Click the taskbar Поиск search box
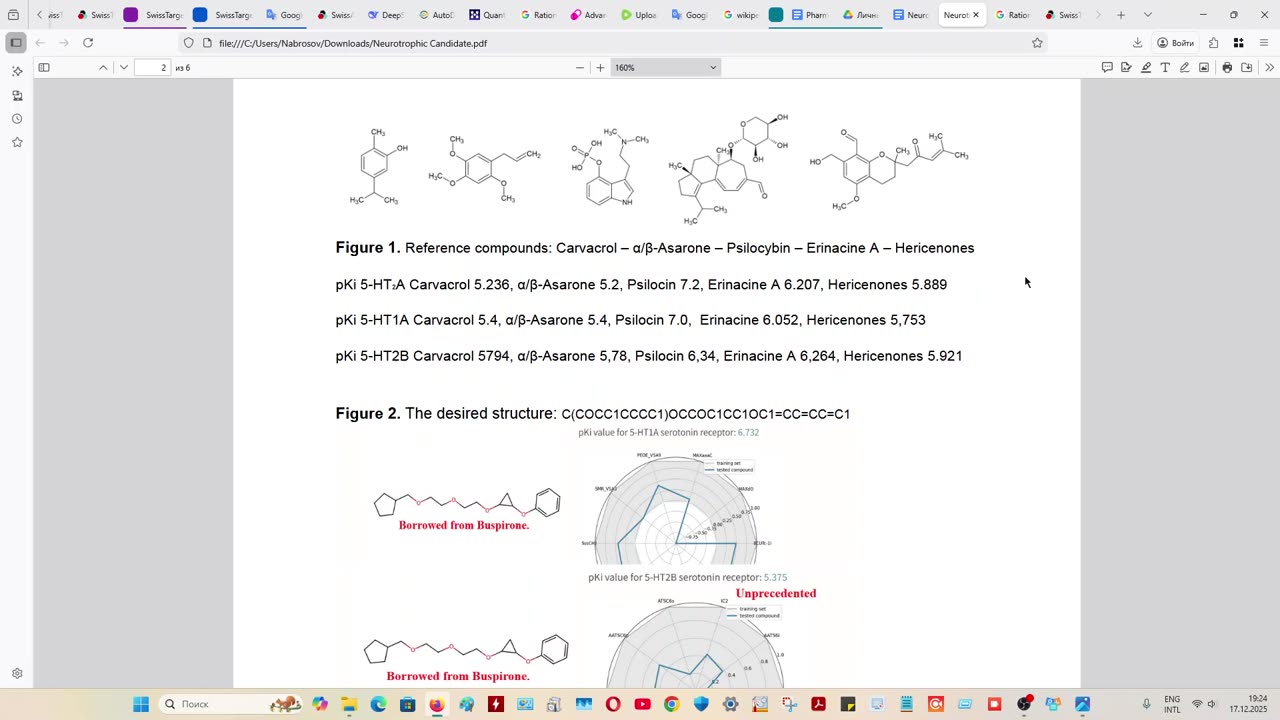The image size is (1280, 720). 231,704
